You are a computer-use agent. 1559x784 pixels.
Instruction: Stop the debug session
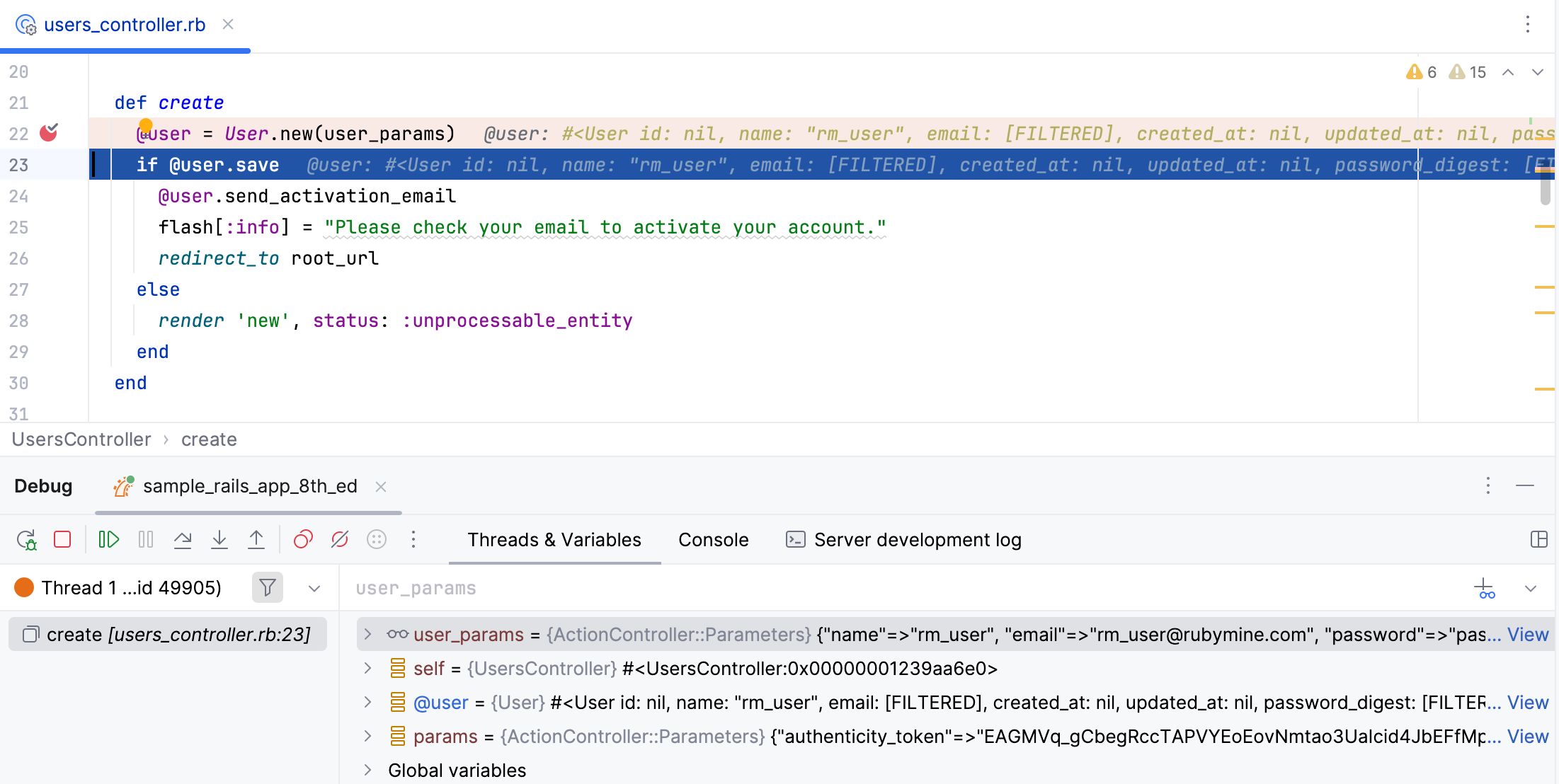coord(62,540)
